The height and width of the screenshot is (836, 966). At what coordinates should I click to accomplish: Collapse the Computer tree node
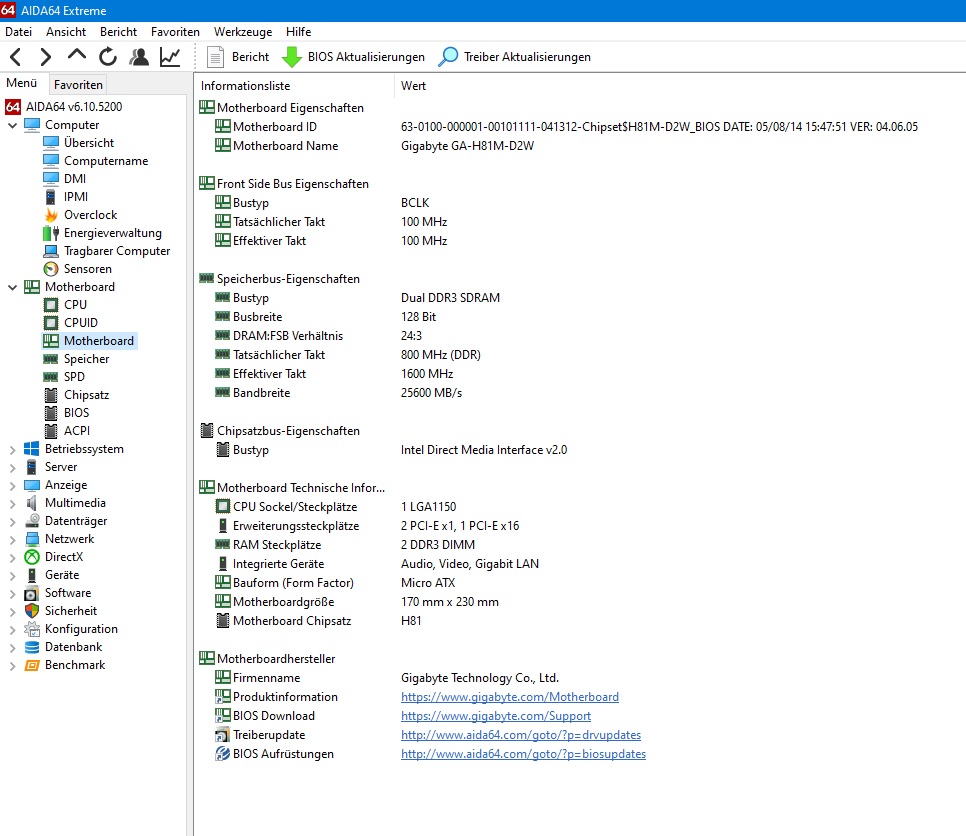[12, 125]
